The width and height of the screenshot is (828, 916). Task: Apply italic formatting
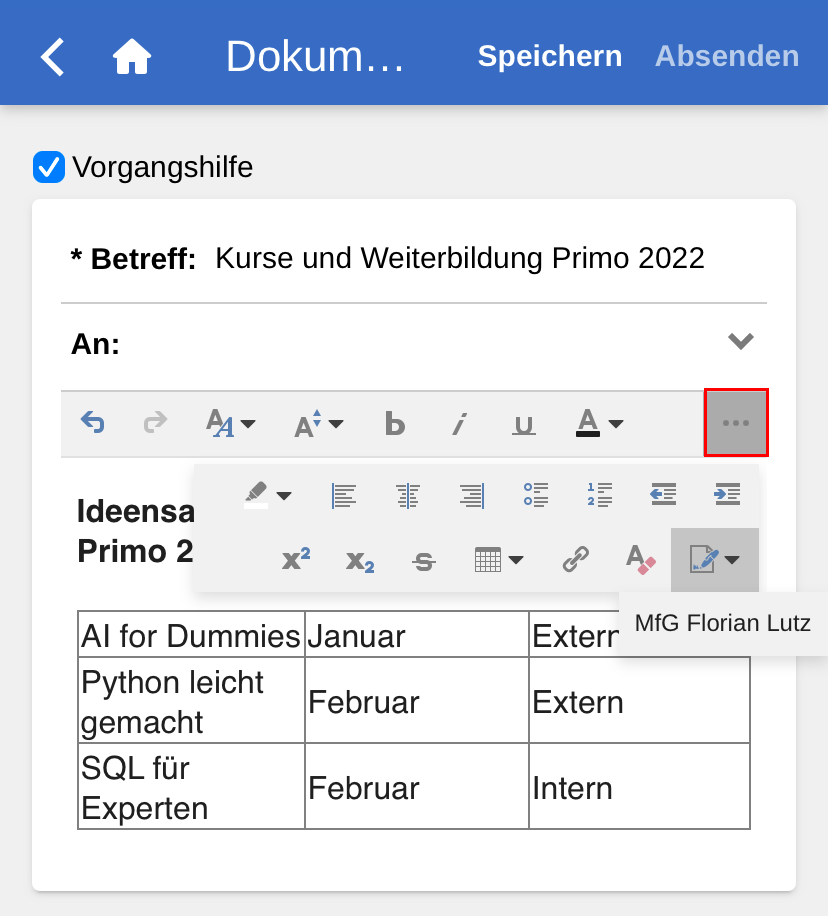coord(459,423)
